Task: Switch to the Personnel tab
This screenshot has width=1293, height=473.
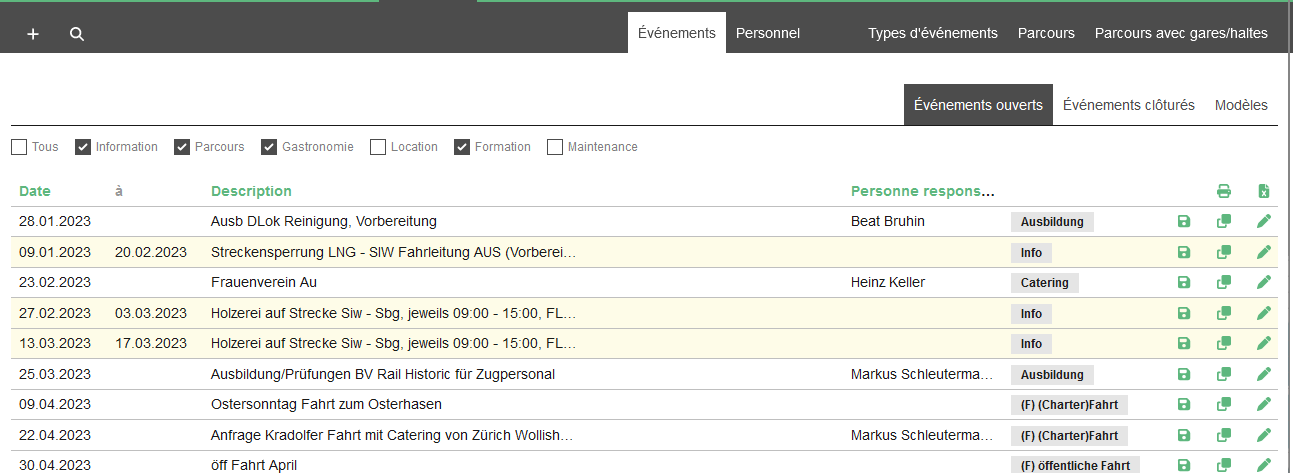Action: (x=767, y=33)
